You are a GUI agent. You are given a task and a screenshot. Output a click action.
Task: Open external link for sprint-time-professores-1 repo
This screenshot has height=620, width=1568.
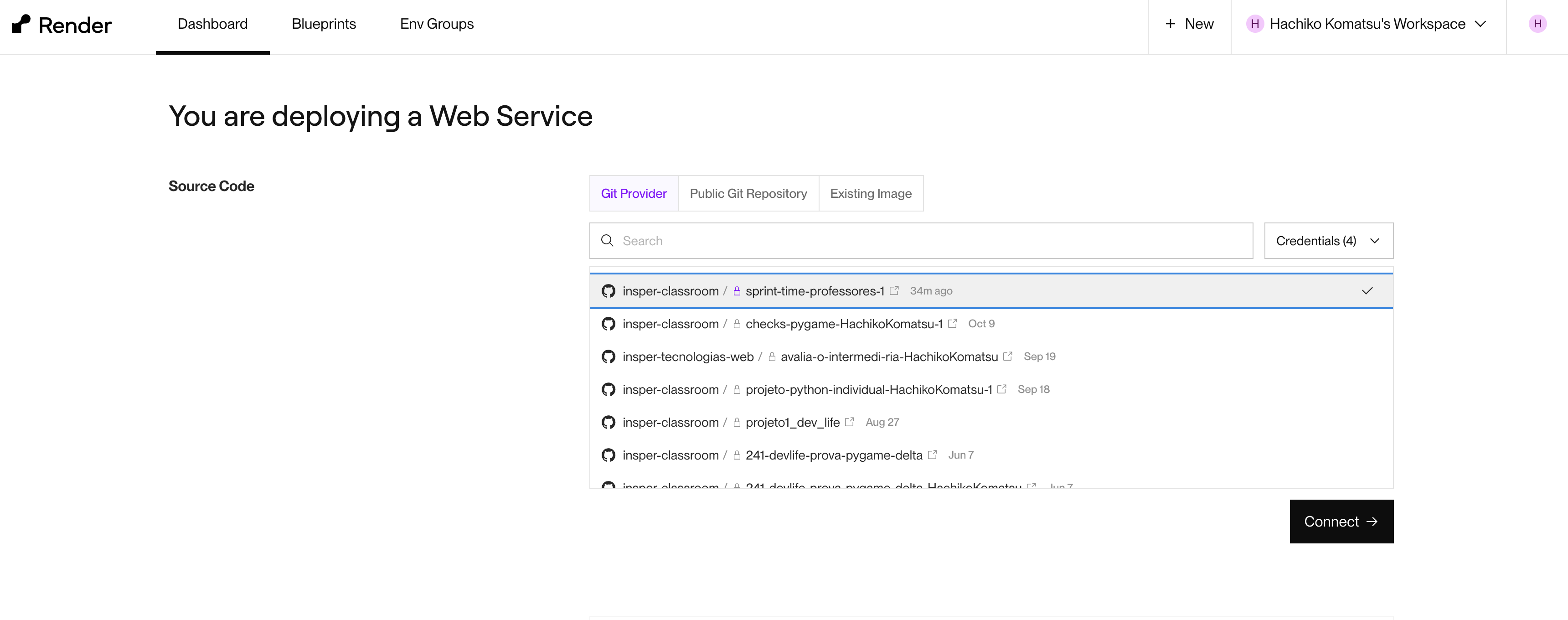point(894,290)
